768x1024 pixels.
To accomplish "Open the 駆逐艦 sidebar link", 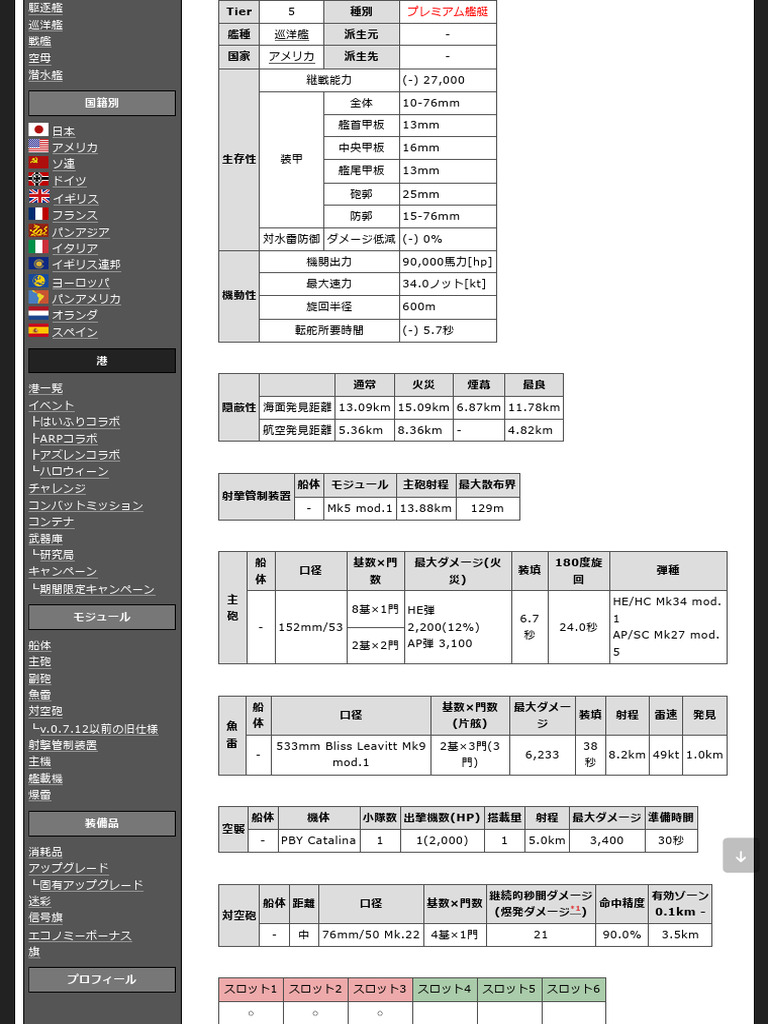I will point(46,8).
